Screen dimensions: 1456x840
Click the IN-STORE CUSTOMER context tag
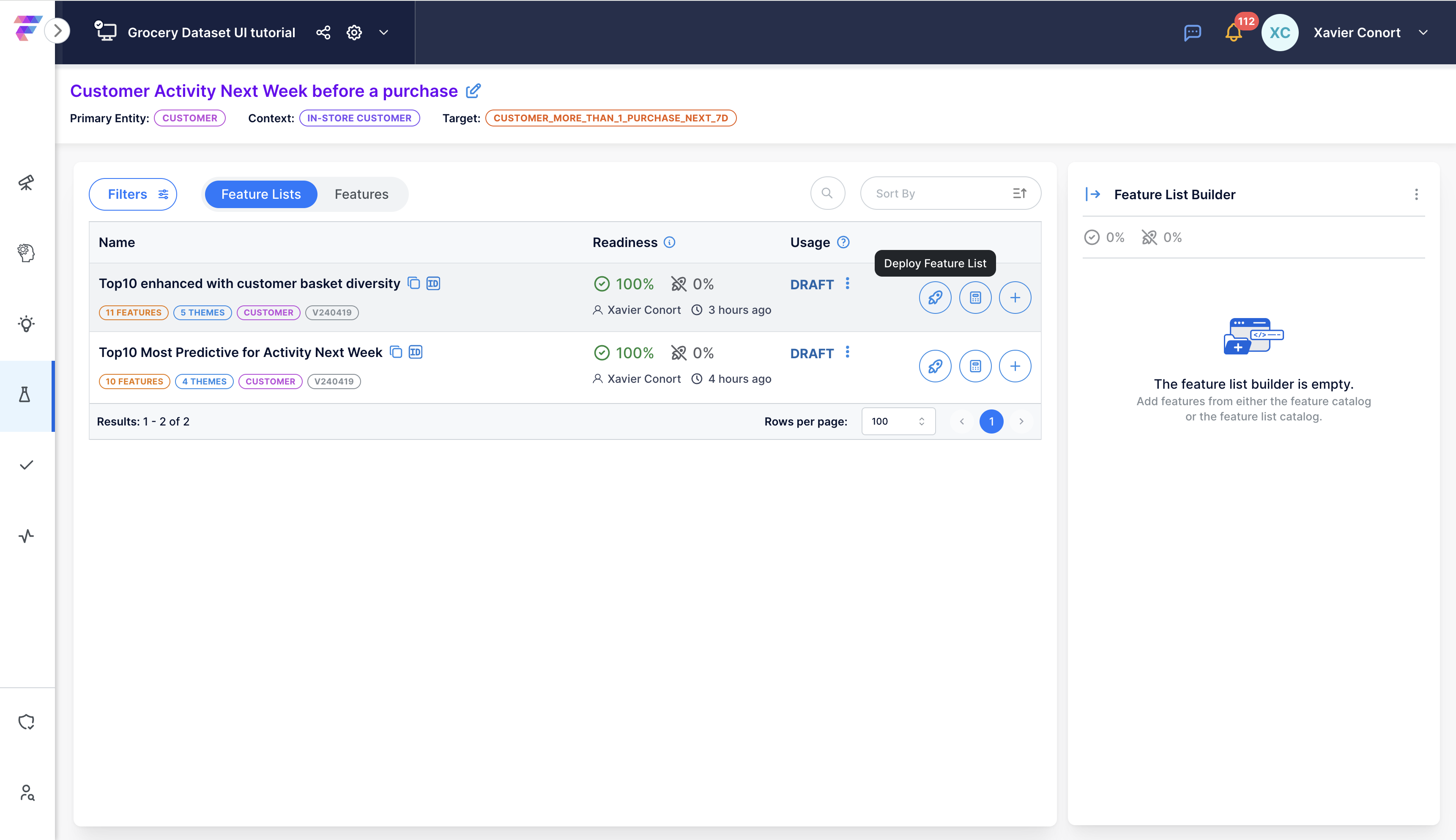click(359, 118)
